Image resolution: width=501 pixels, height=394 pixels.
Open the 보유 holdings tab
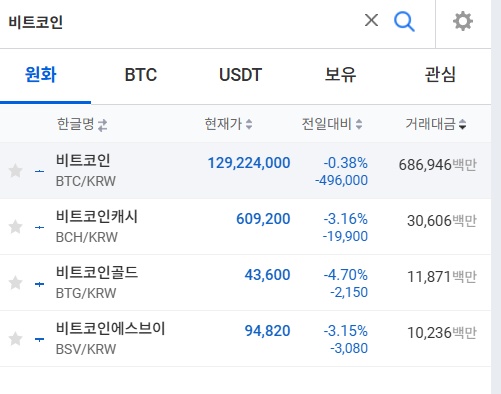tap(340, 75)
